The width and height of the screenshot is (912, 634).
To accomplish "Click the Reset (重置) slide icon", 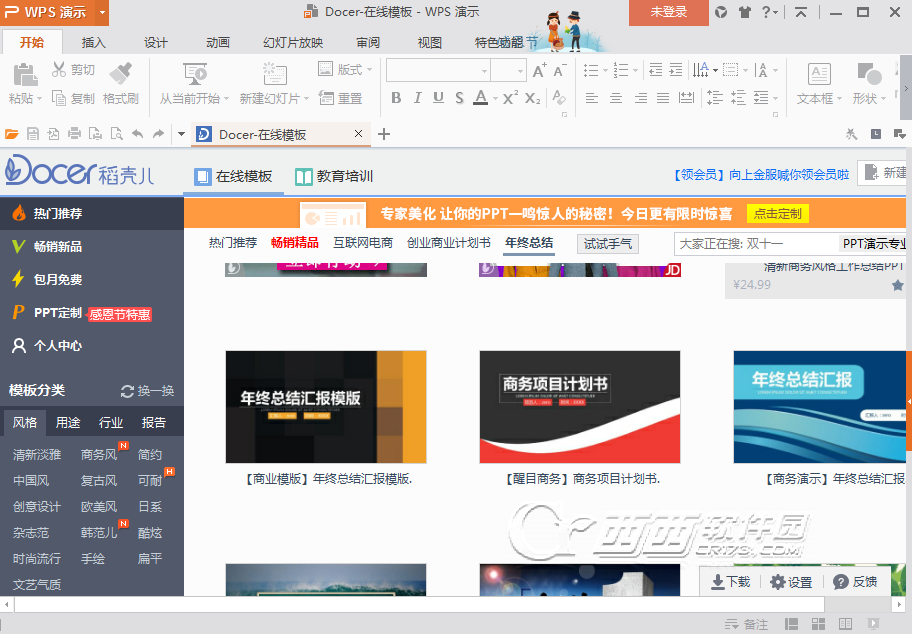I will (x=326, y=98).
